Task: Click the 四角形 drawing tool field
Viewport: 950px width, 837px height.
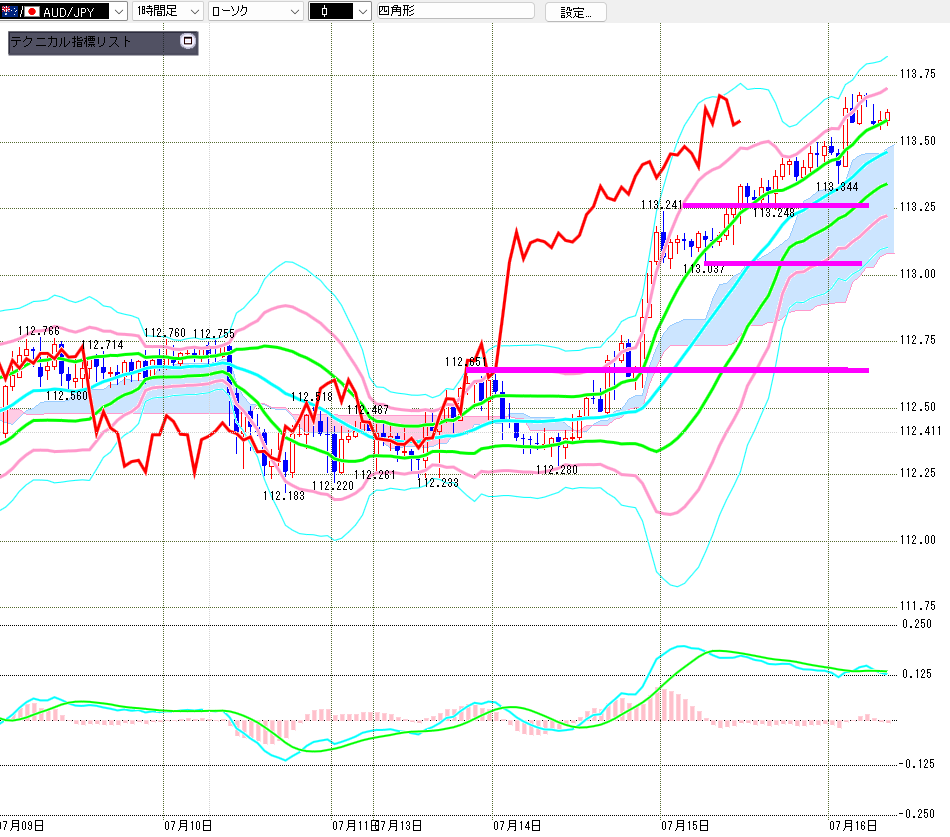Action: (x=456, y=11)
